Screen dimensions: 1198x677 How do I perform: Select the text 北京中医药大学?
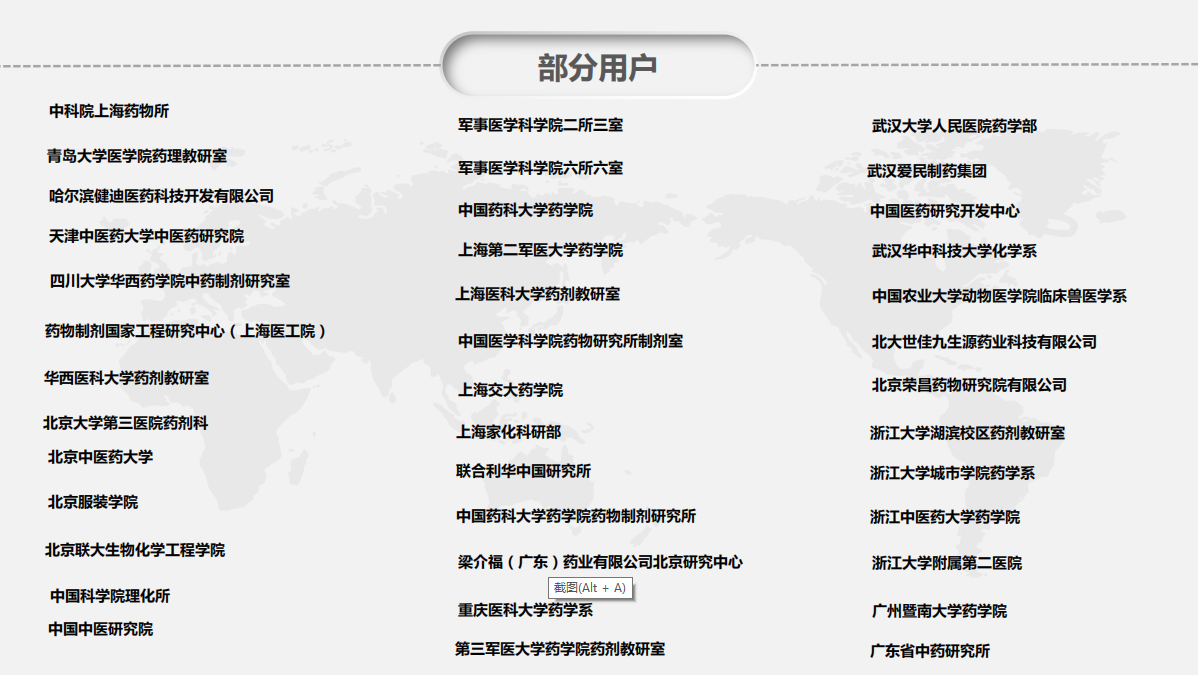click(x=100, y=457)
